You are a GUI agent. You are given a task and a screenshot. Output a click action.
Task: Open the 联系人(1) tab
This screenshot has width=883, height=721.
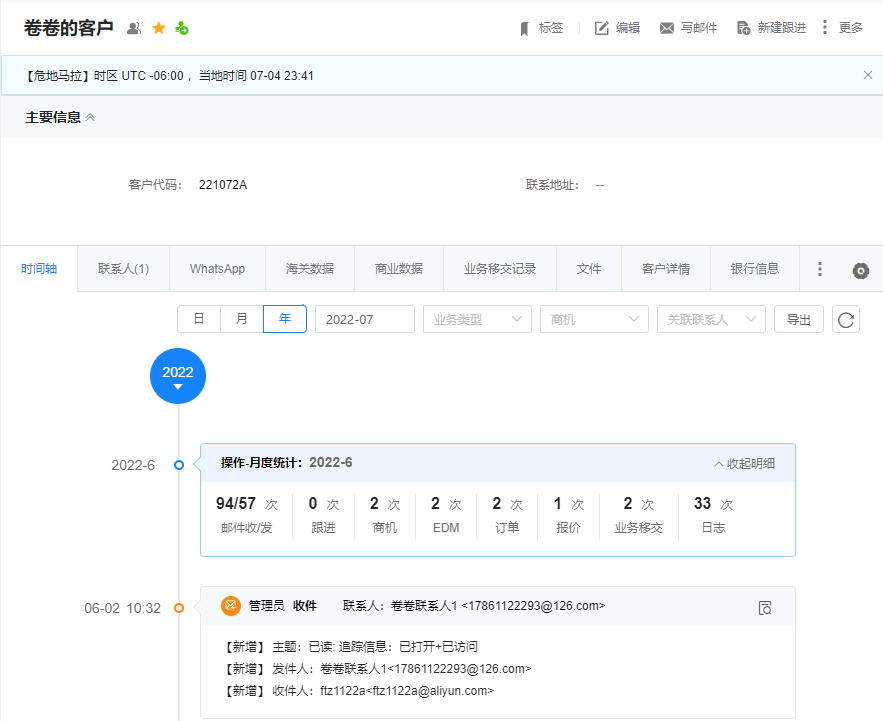(x=123, y=269)
